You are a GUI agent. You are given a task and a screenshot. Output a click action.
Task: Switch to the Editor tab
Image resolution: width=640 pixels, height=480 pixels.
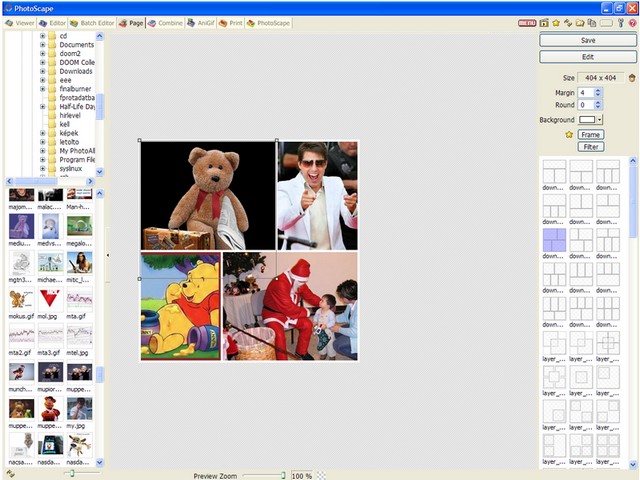pyautogui.click(x=52, y=23)
